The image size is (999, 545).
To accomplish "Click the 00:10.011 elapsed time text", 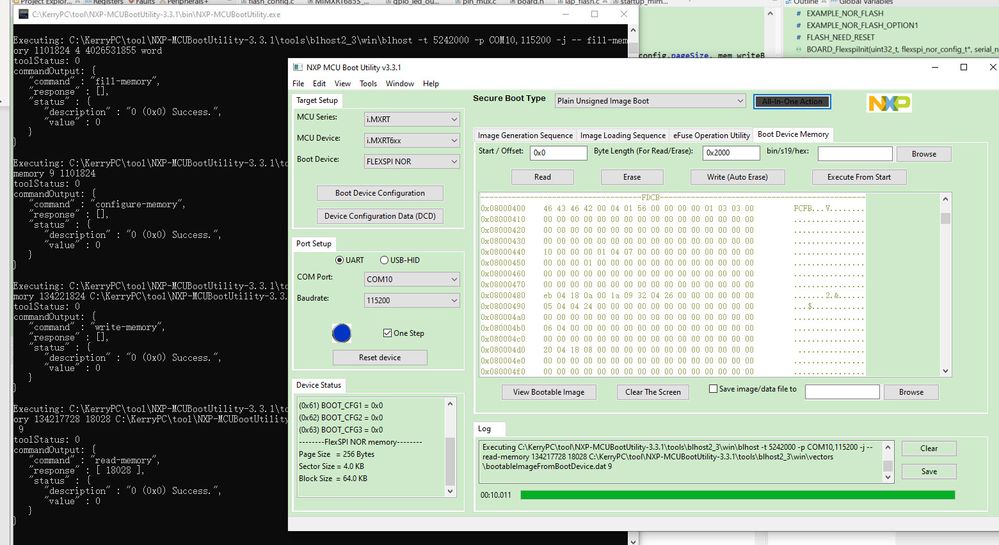I will click(496, 495).
